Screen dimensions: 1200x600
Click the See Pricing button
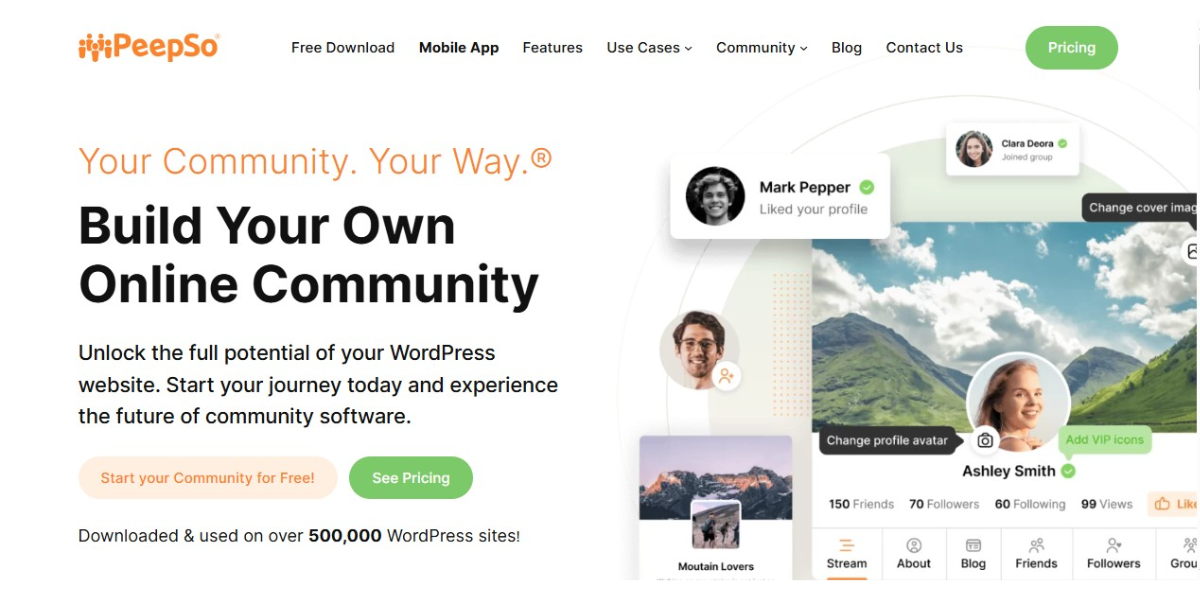[411, 478]
